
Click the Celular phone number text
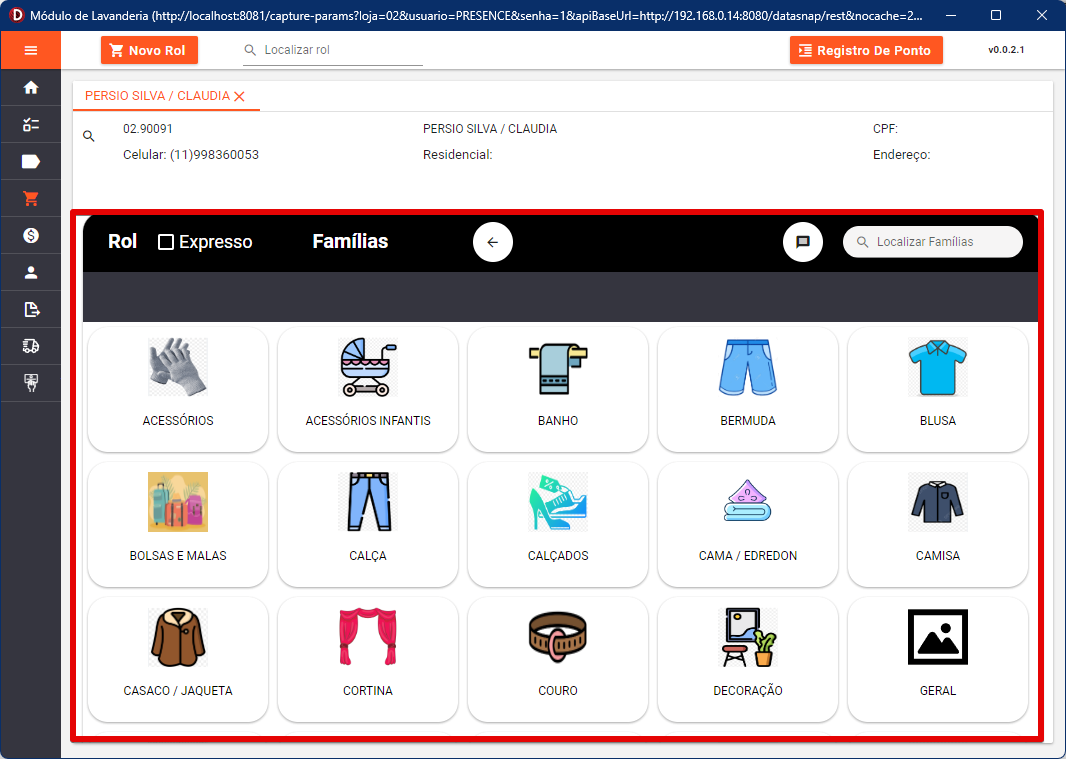point(191,154)
